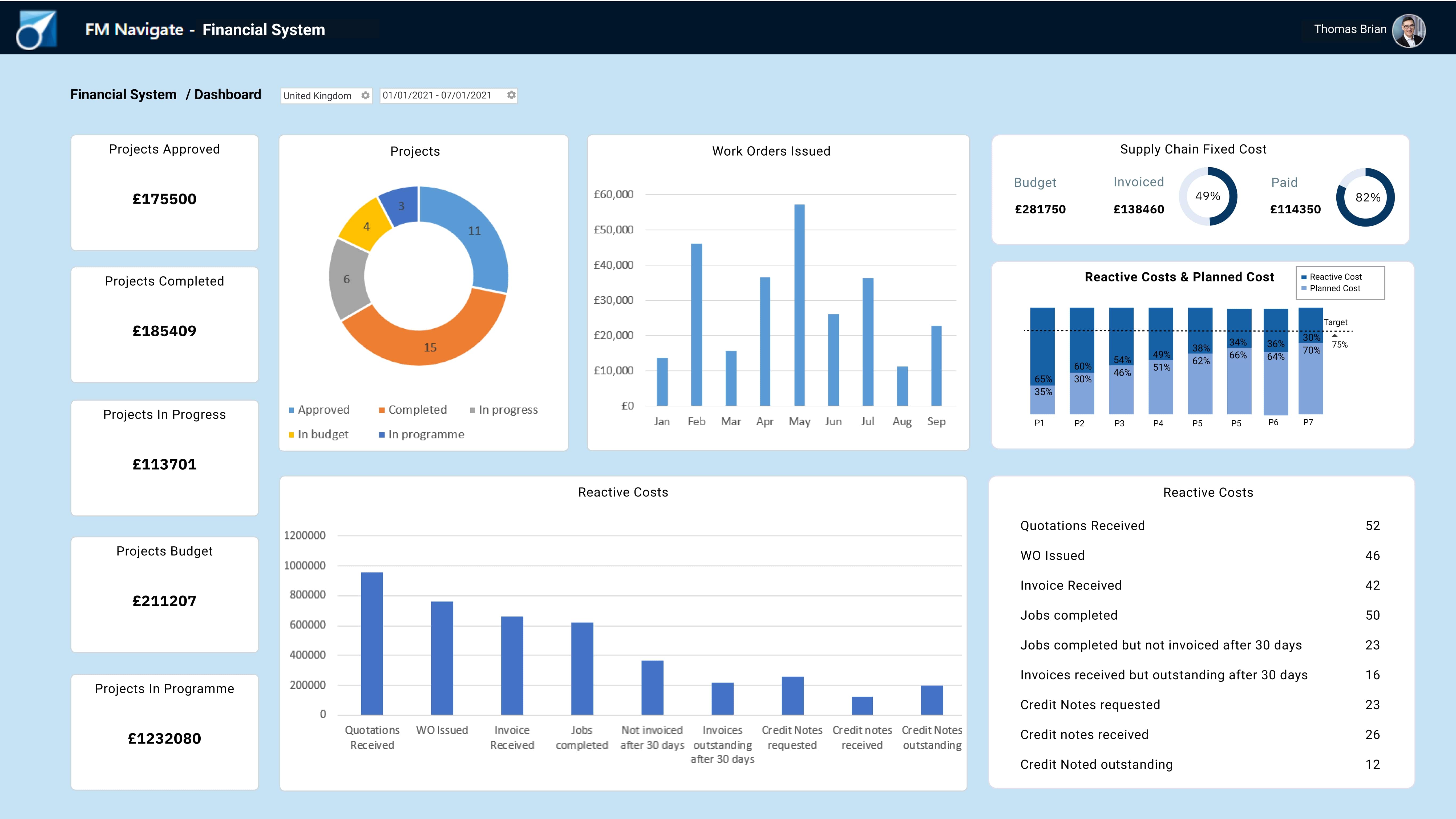Click the Reactive Cost legend marker
This screenshot has width=1456, height=819.
click(1304, 277)
